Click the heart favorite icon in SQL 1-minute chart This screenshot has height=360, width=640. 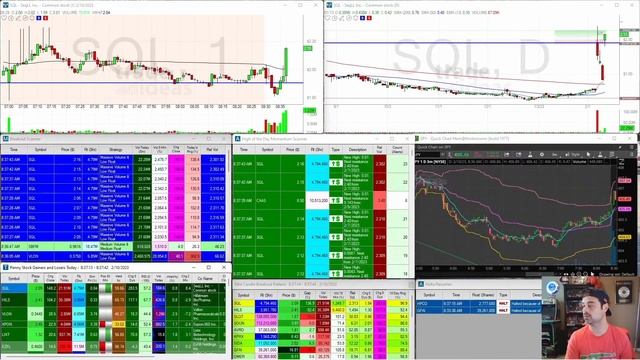(4, 18)
